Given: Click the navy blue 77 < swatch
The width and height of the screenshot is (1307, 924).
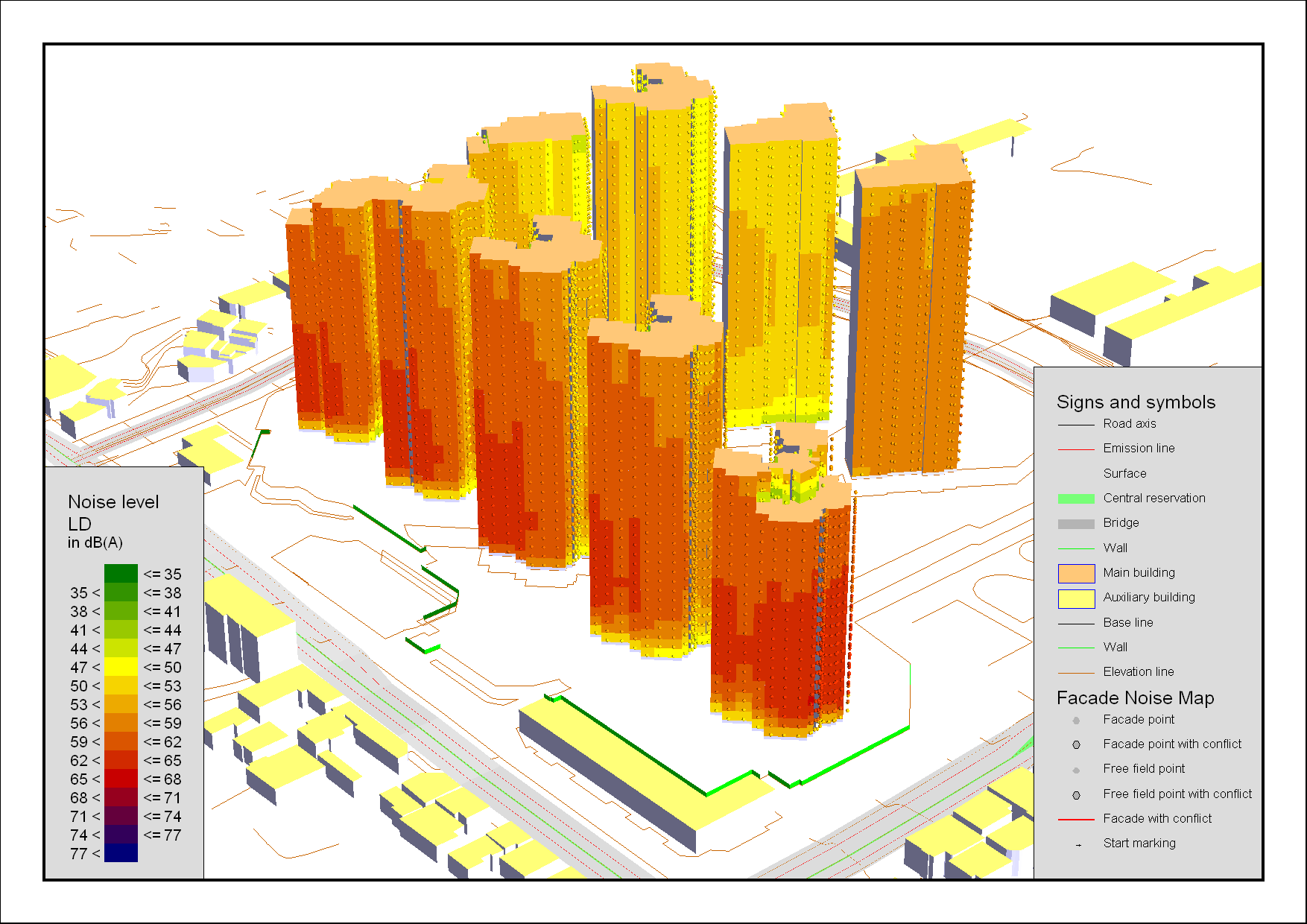Looking at the screenshot, I should (121, 852).
